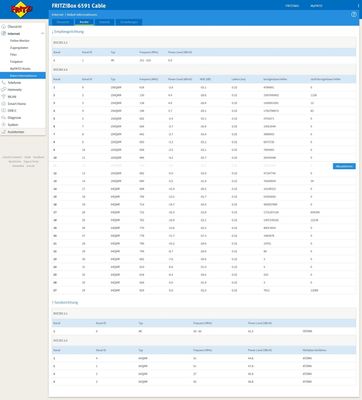Collapse the Internet menu chevron in the sidebar
Viewport: 362px width, 400px height.
[x=42, y=34]
